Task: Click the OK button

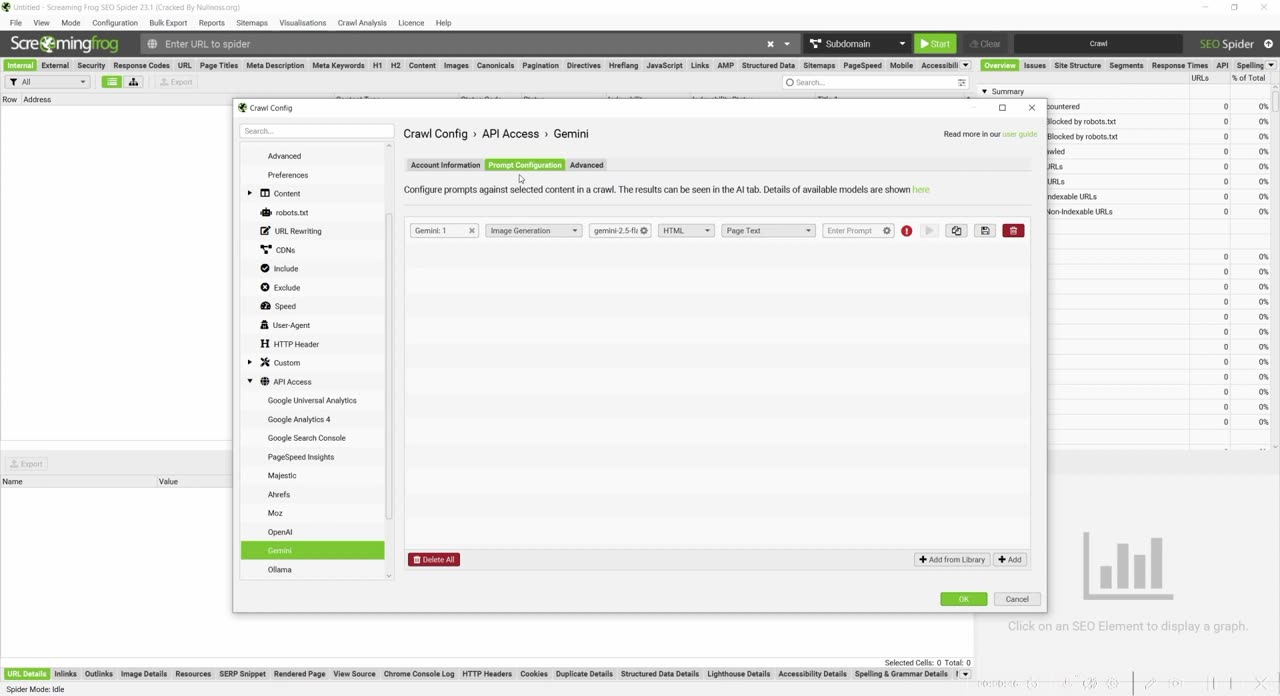Action: (x=963, y=599)
